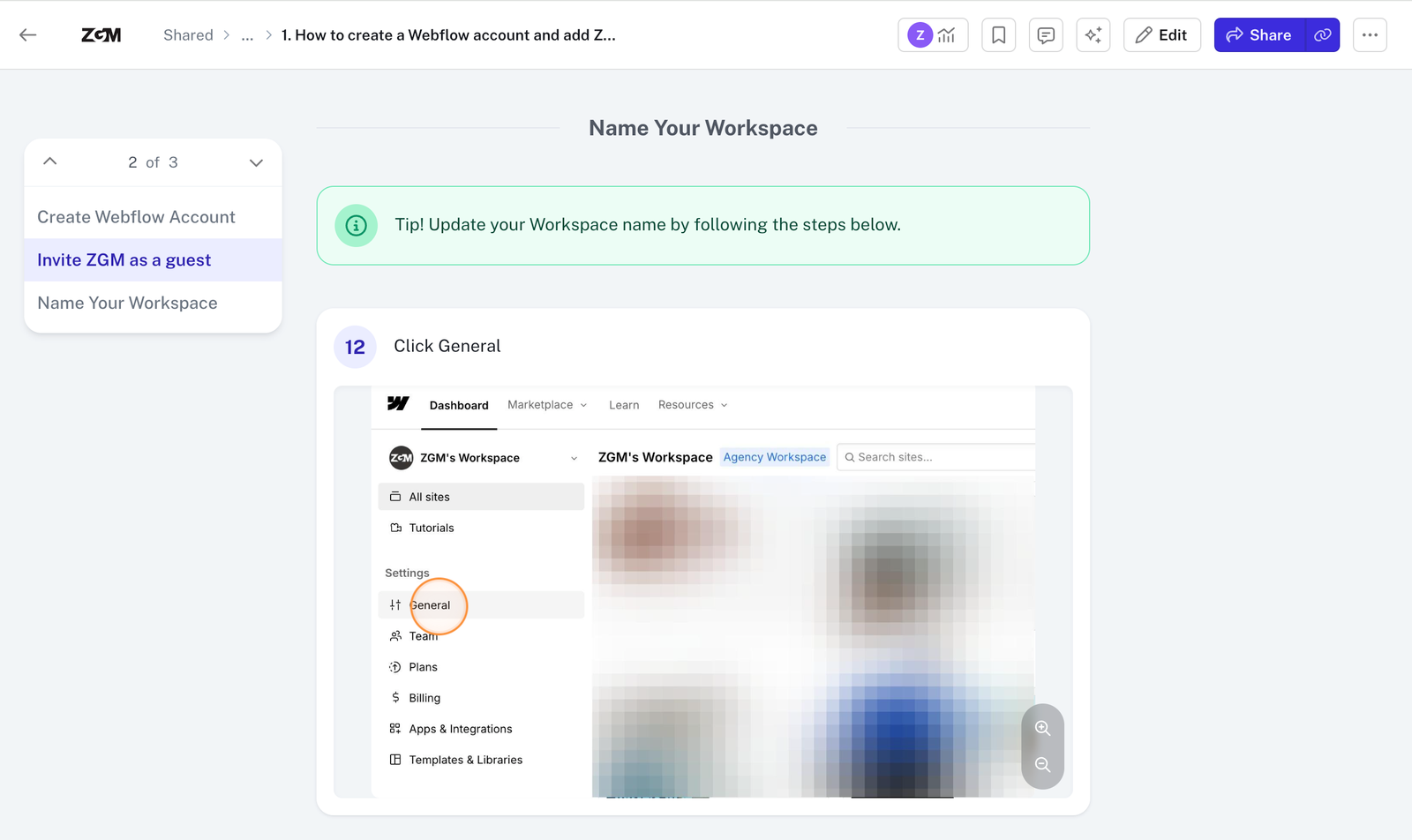Open the Shared breadcrumb link

point(188,35)
